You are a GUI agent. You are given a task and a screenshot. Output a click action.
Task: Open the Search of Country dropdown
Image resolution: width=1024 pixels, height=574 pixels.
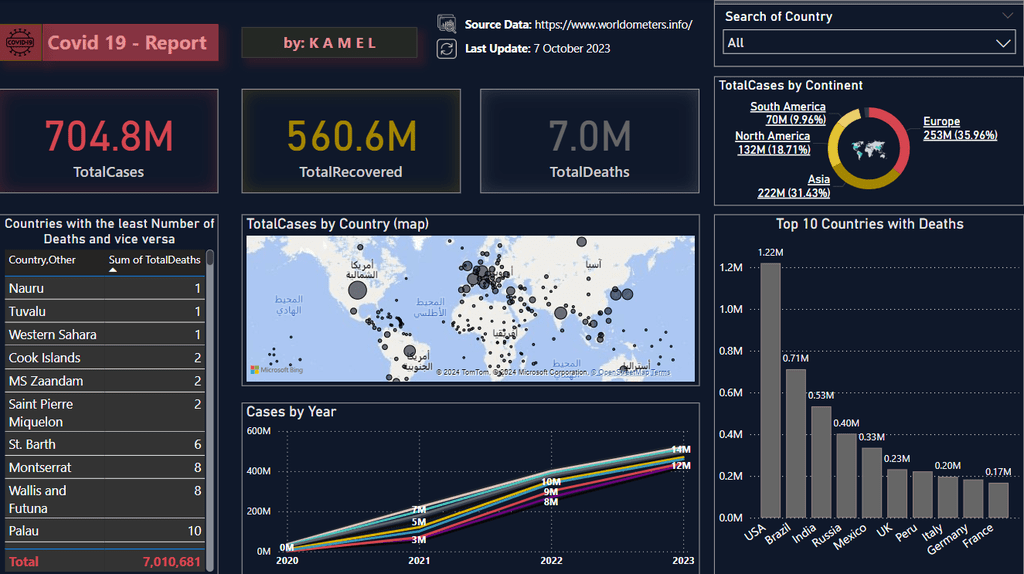point(868,43)
